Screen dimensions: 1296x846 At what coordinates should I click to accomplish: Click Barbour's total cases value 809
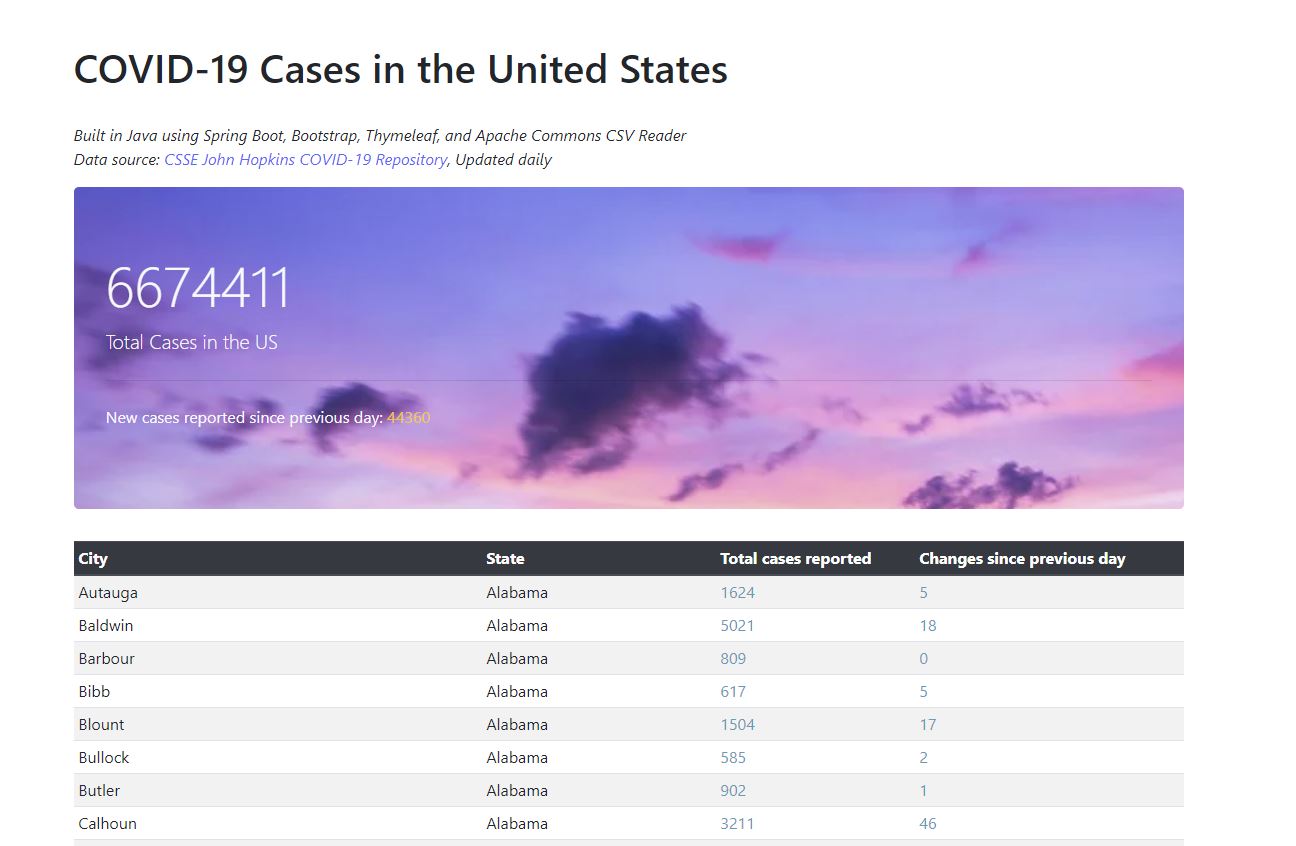pyautogui.click(x=733, y=658)
